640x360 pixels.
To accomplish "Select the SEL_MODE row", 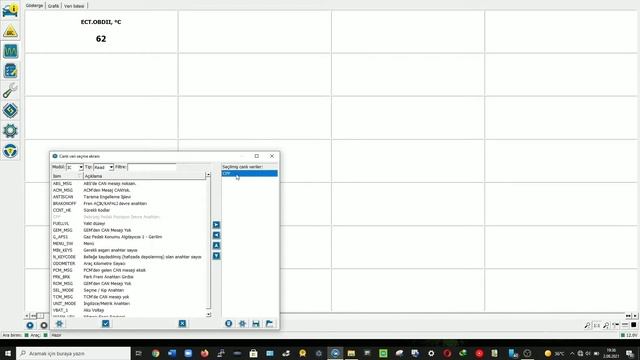I will point(129,290).
